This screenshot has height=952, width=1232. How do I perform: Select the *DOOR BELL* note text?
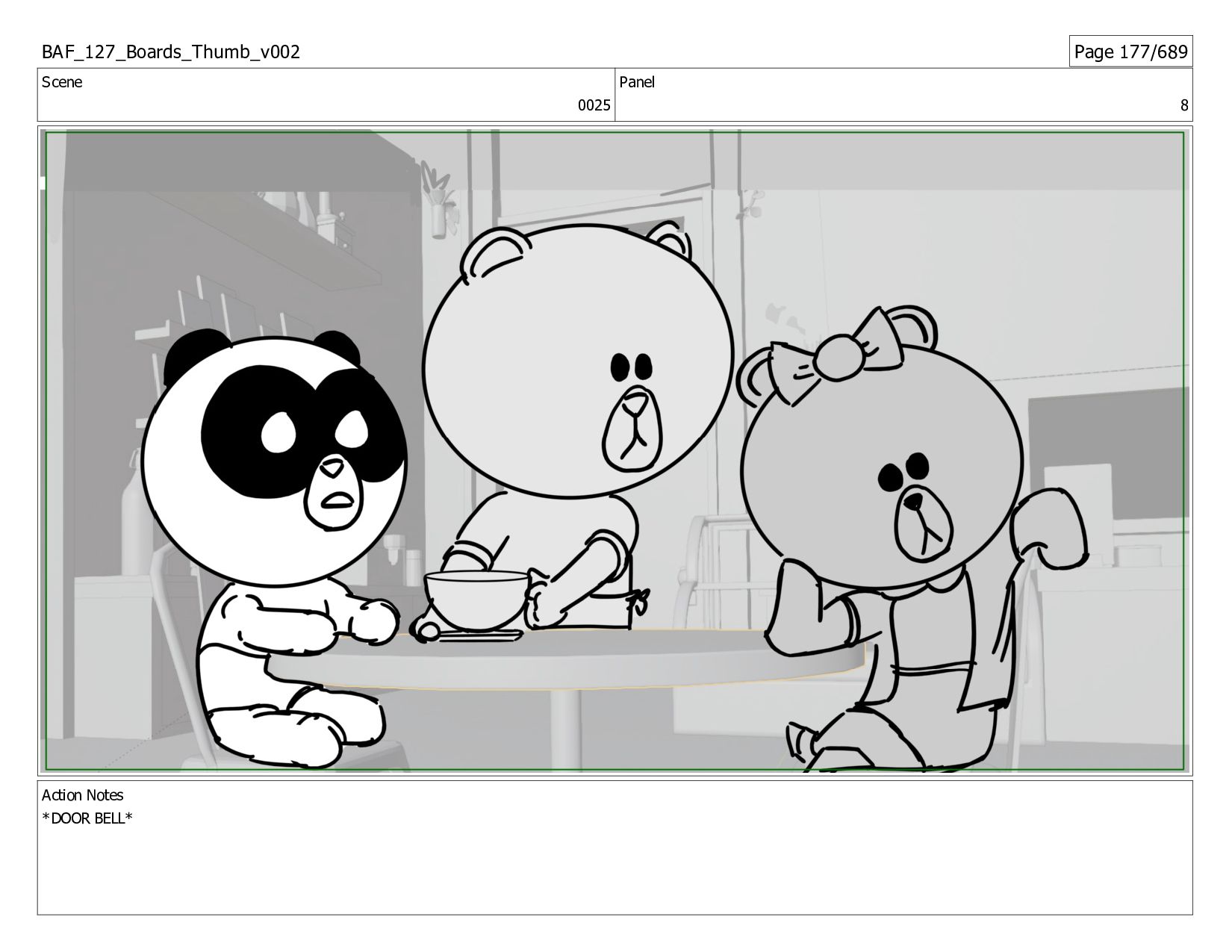(x=87, y=818)
